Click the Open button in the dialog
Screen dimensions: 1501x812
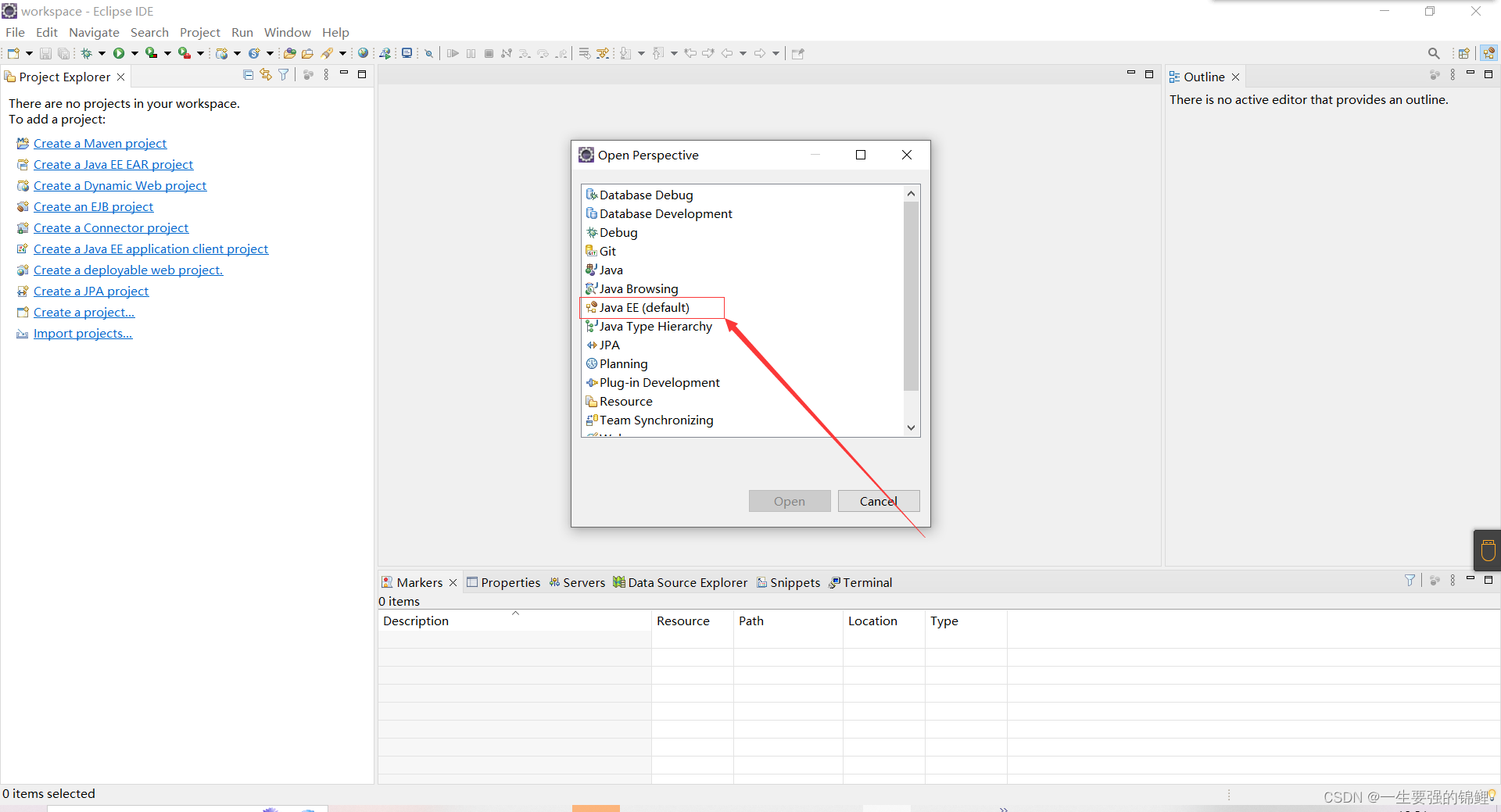790,501
